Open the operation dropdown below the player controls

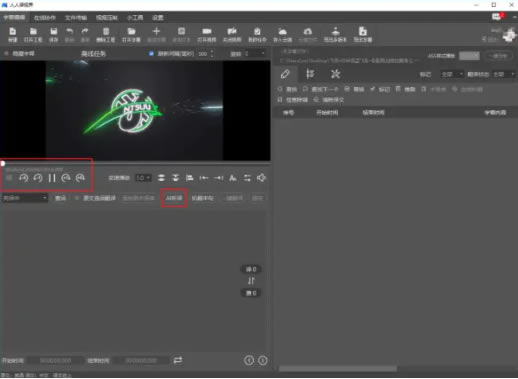[x=25, y=198]
